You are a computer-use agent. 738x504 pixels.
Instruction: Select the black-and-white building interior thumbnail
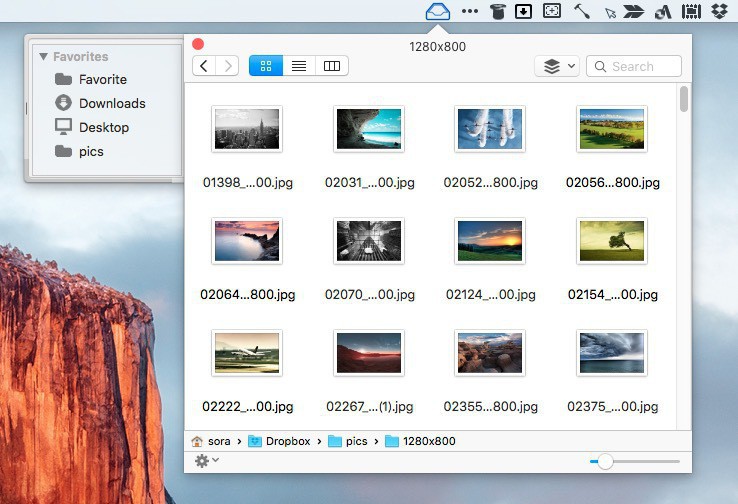(x=369, y=241)
